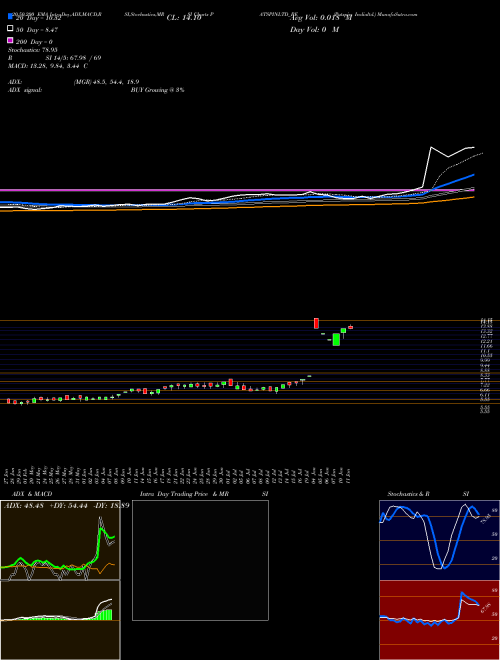Click the 'Stochastics & R' panel title
The height and width of the screenshot is (660, 500).
coord(408,494)
